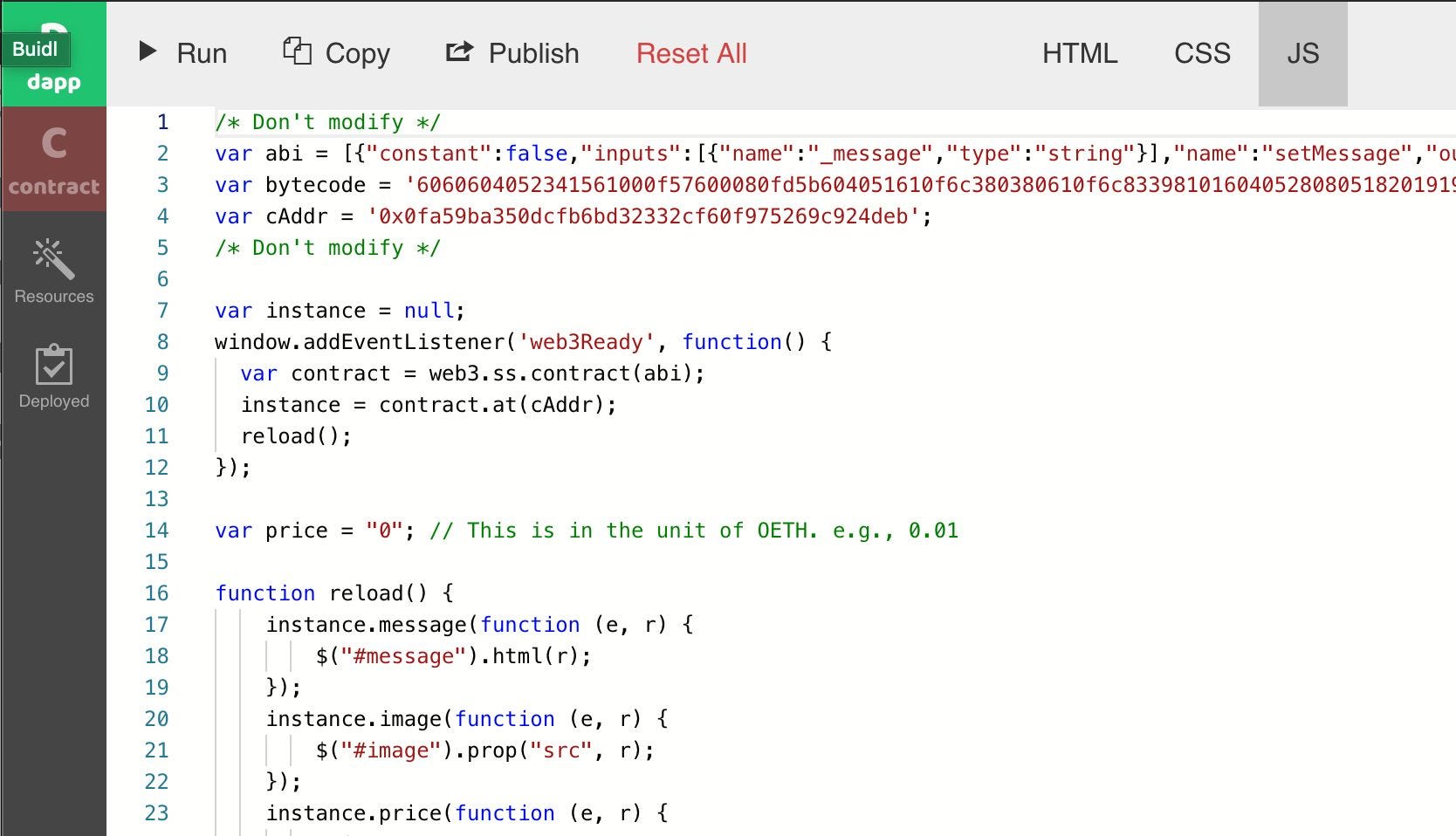Click line number 8 in gutter
The height and width of the screenshot is (836, 1456).
162,342
